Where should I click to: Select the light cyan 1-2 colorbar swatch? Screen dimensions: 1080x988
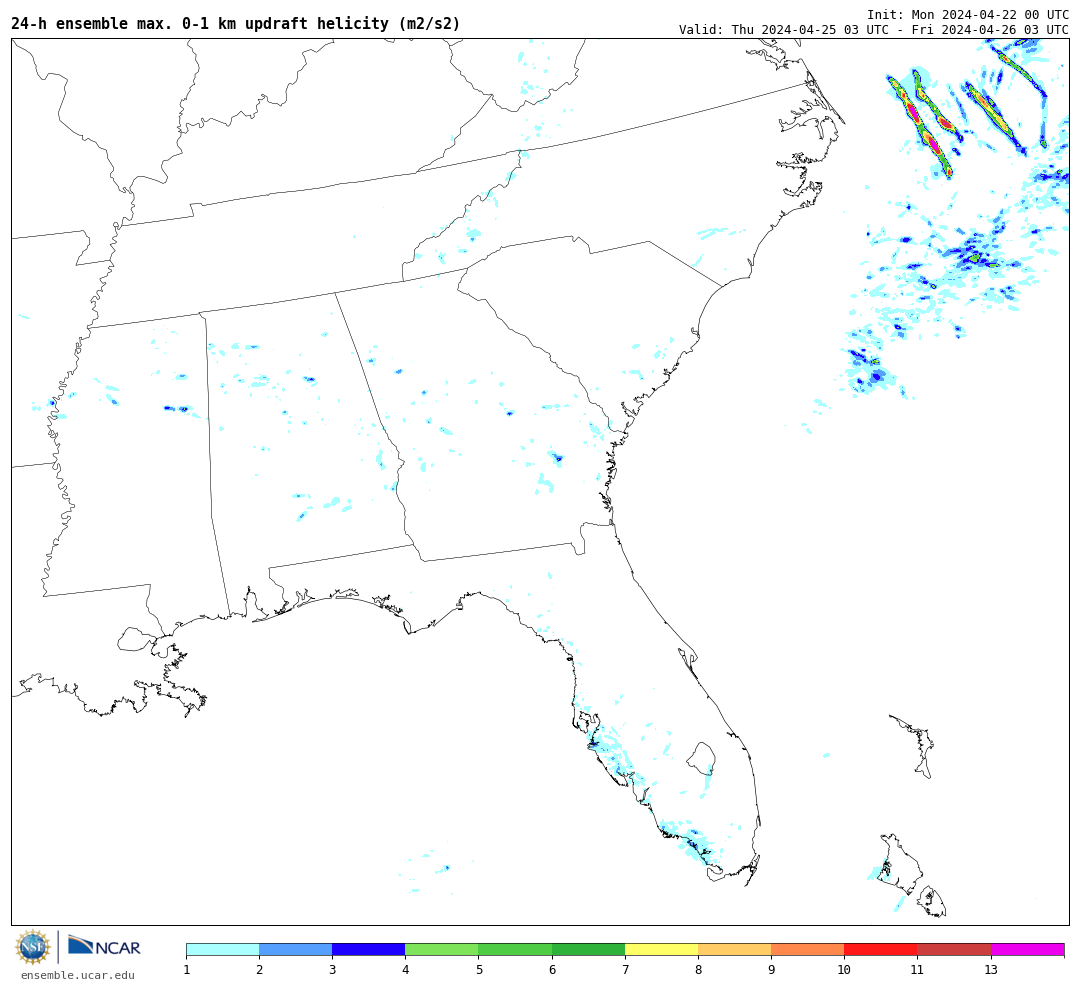click(223, 950)
